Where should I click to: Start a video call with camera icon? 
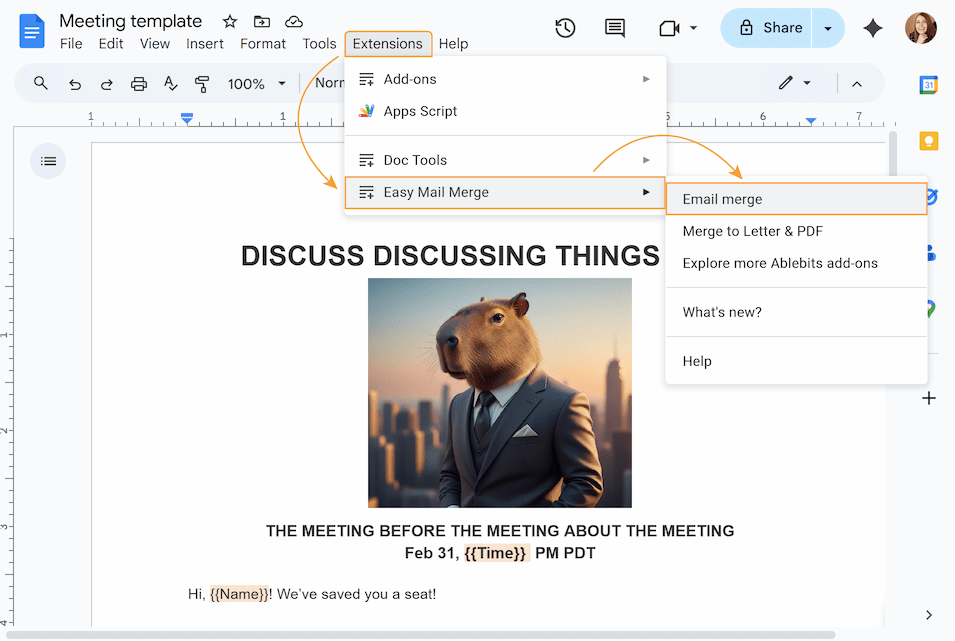(x=669, y=28)
